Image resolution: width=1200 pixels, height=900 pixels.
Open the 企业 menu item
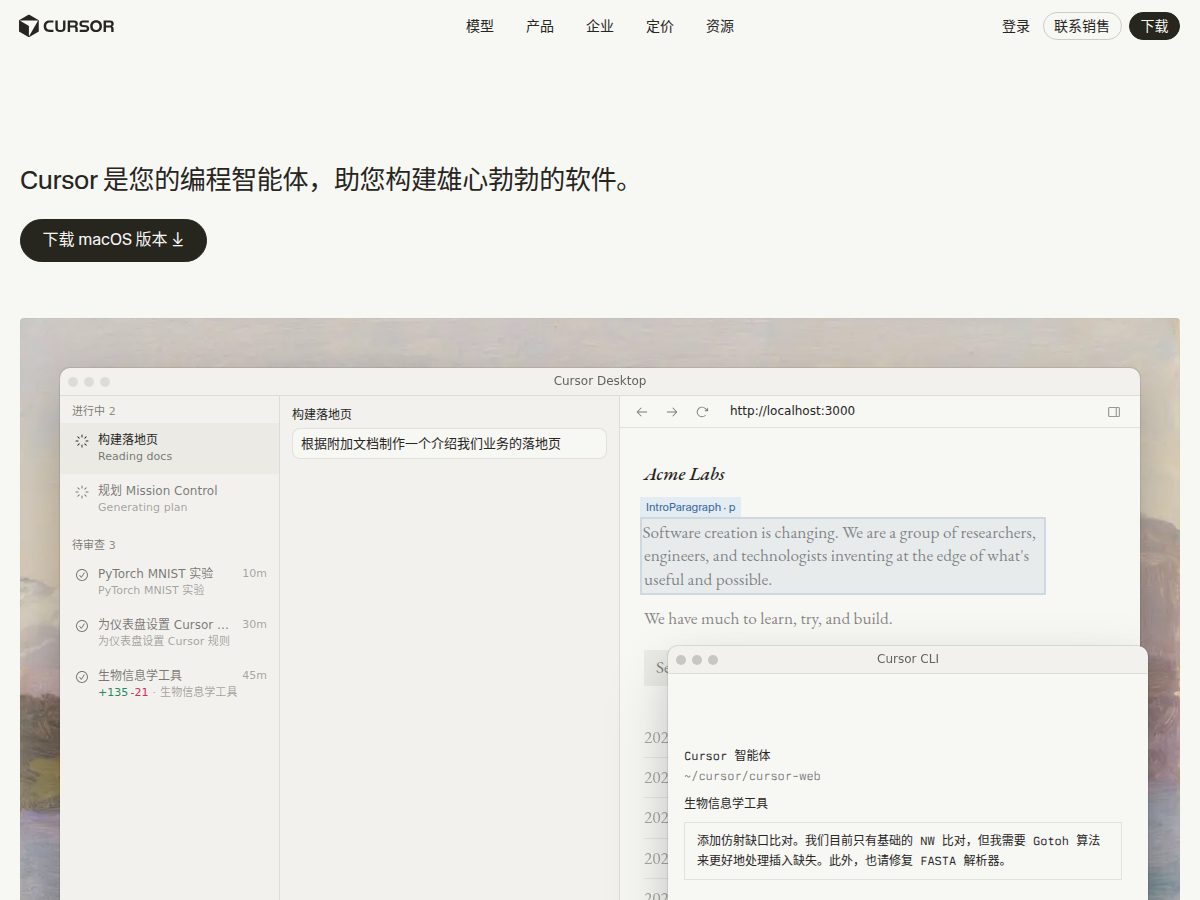pyautogui.click(x=600, y=26)
